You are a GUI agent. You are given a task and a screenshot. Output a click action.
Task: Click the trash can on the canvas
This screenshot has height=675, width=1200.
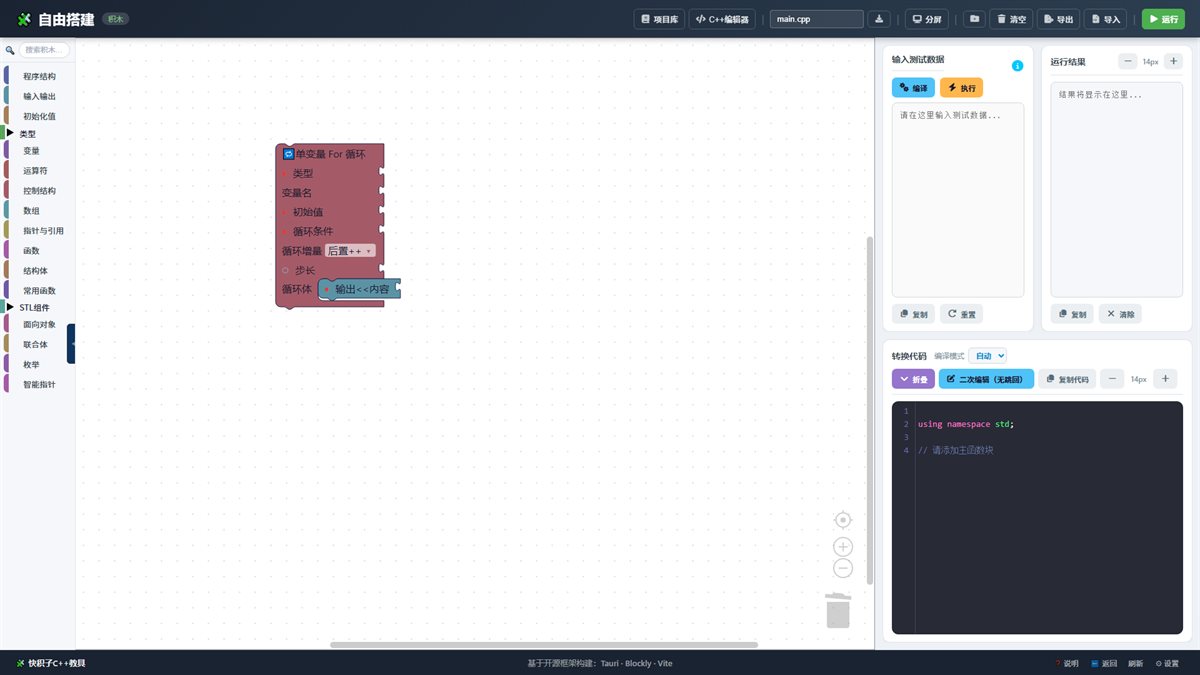pos(838,611)
